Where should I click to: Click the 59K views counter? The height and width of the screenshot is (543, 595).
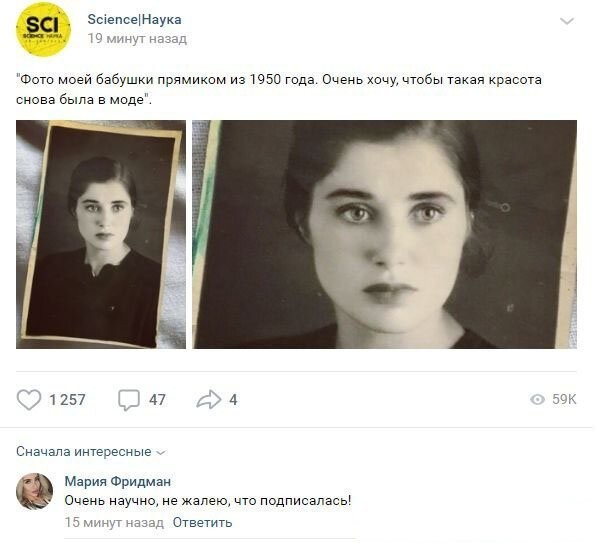tap(564, 399)
